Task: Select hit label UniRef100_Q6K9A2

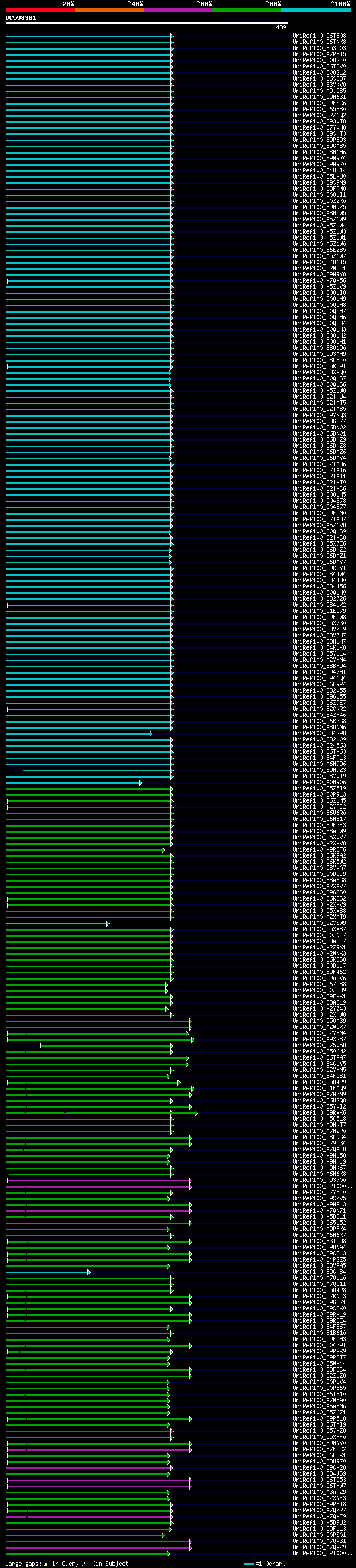Action: pos(319,856)
